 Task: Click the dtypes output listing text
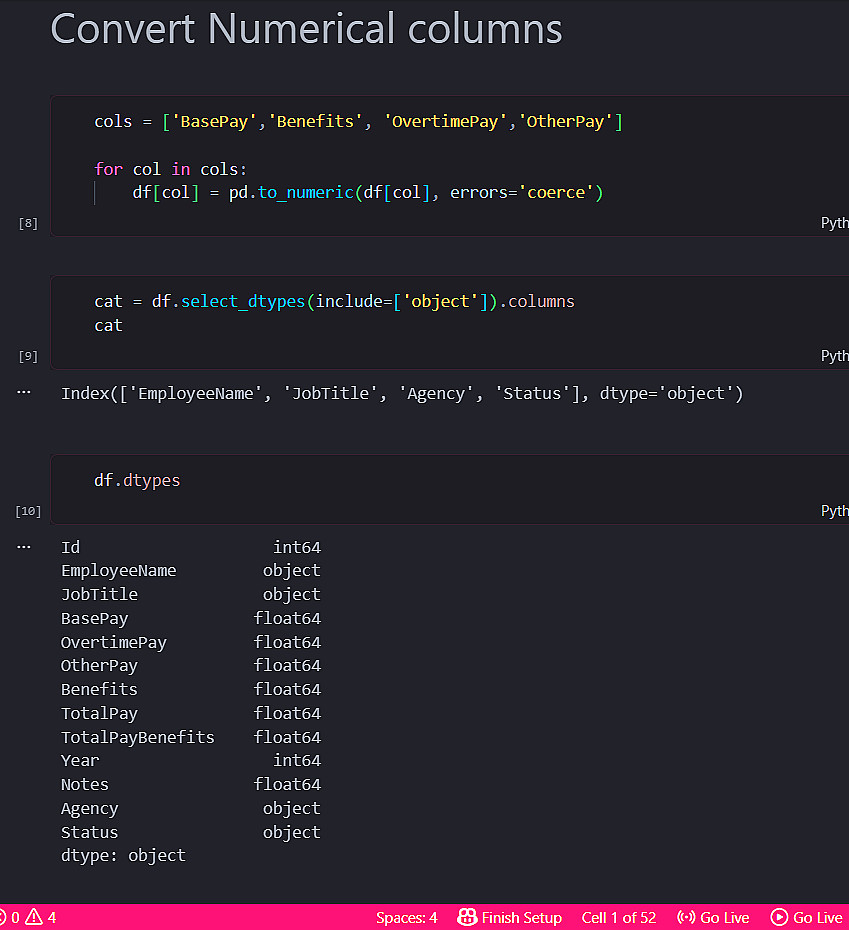pyautogui.click(x=190, y=701)
